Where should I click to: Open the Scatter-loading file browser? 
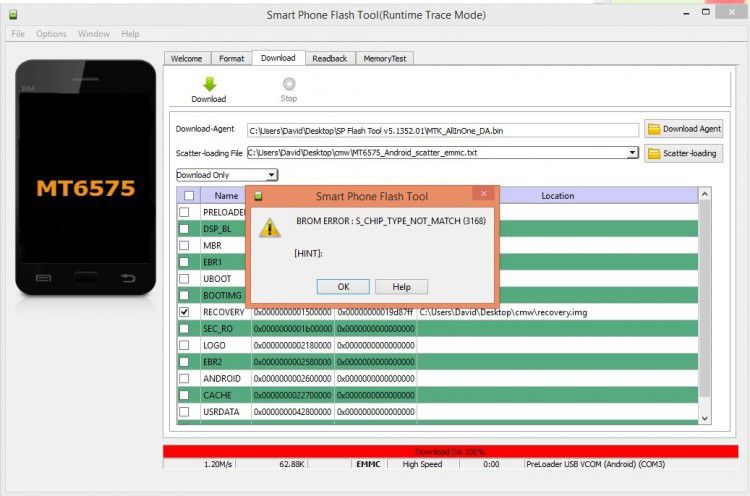click(684, 153)
